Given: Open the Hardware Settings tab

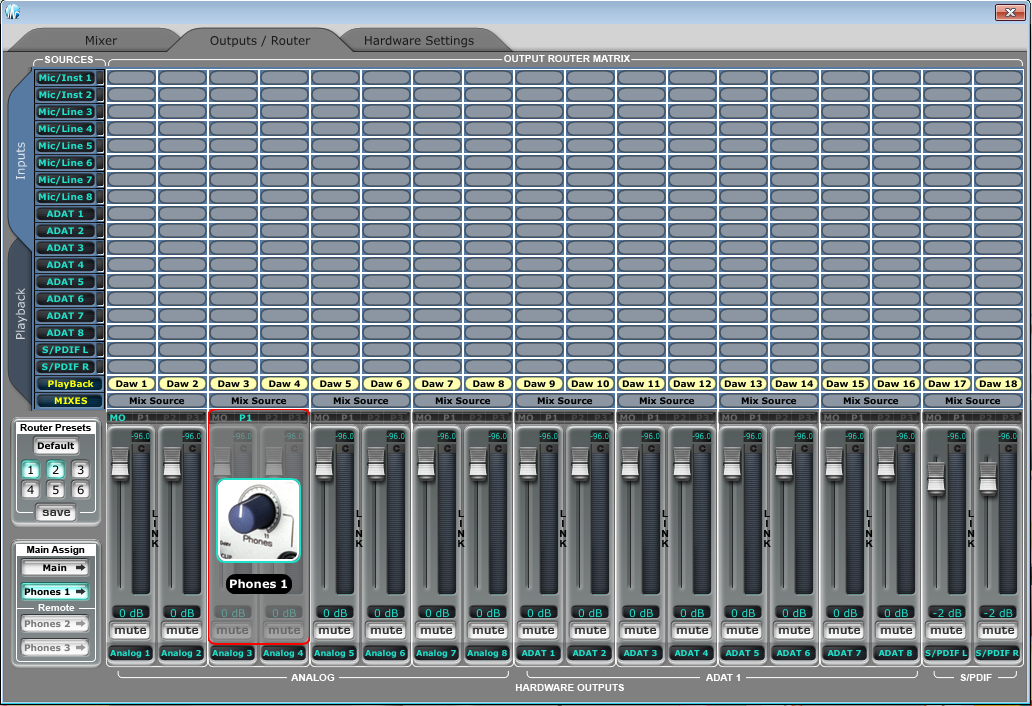Looking at the screenshot, I should point(418,41).
